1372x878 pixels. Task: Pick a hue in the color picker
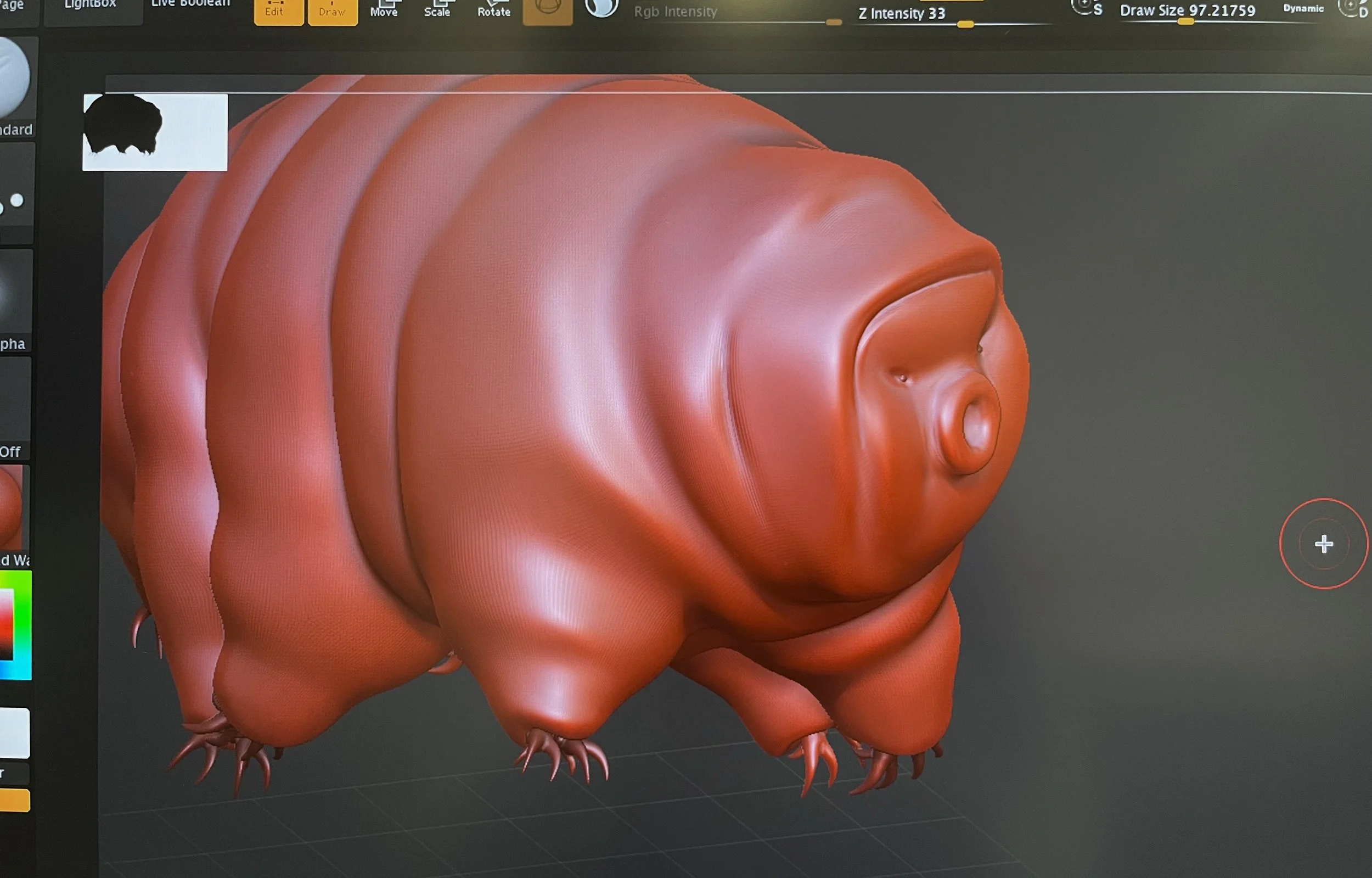tap(15, 625)
